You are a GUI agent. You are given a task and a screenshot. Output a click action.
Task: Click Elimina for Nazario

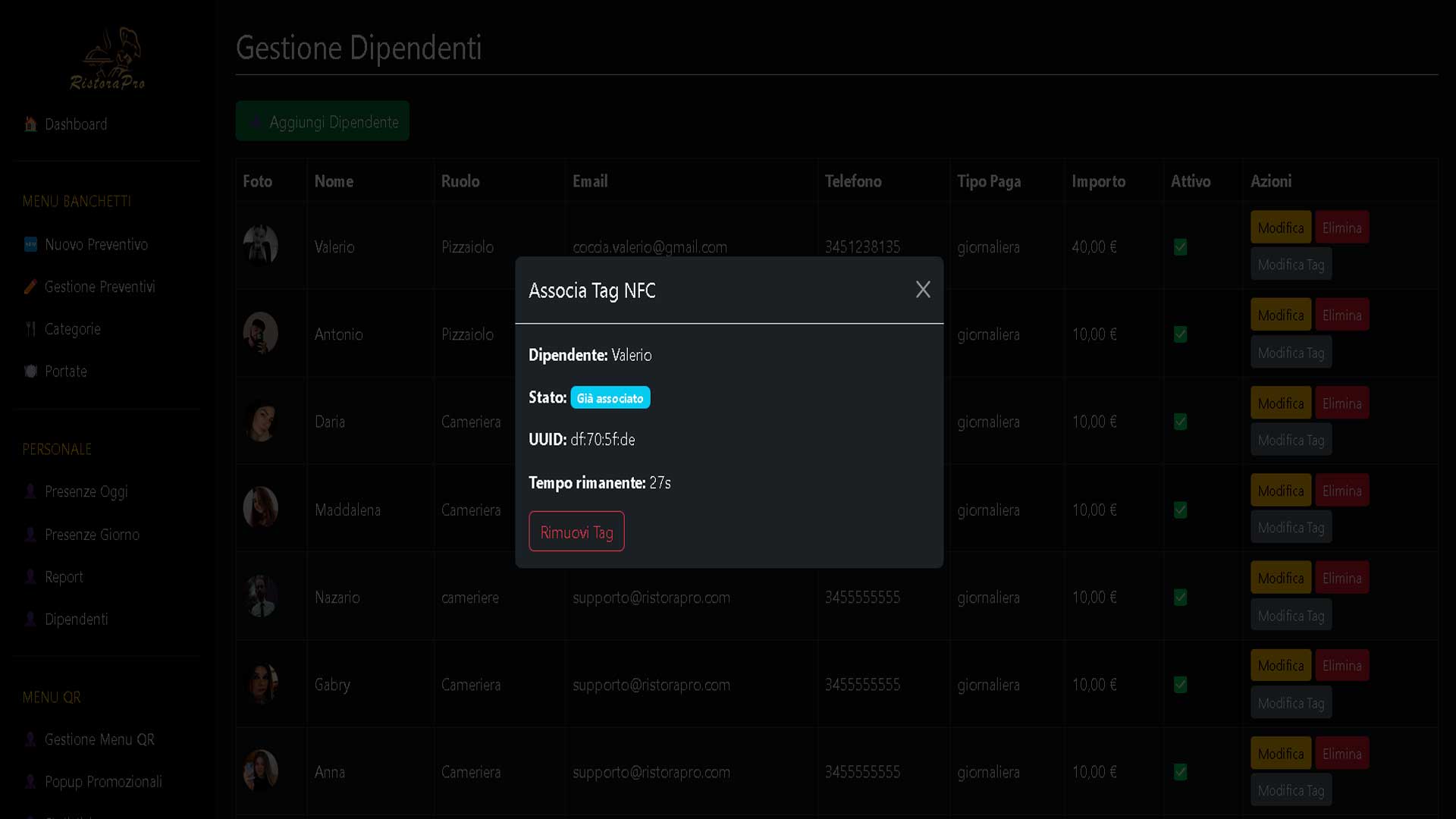click(1341, 578)
